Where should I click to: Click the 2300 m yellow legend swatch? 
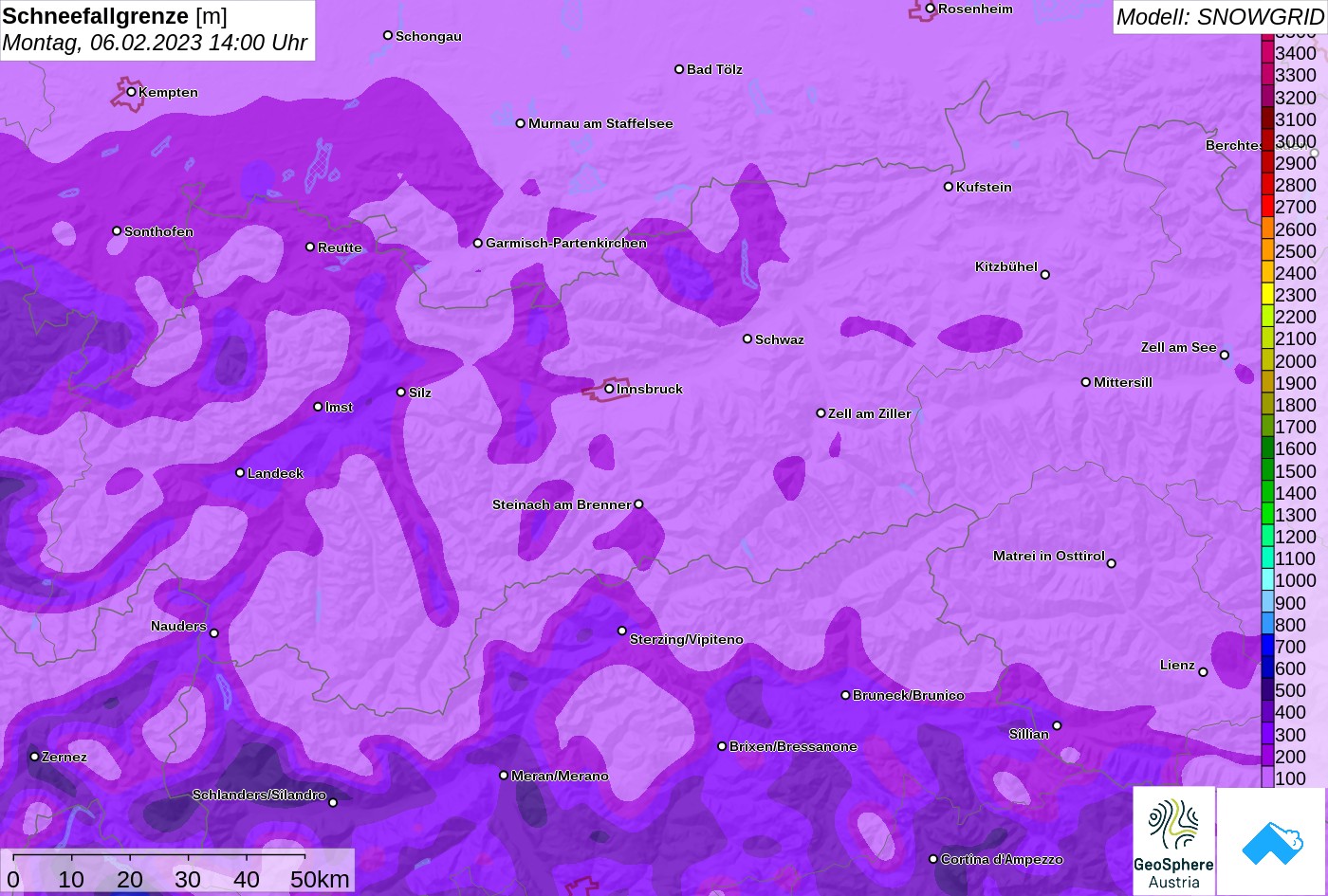(1266, 295)
